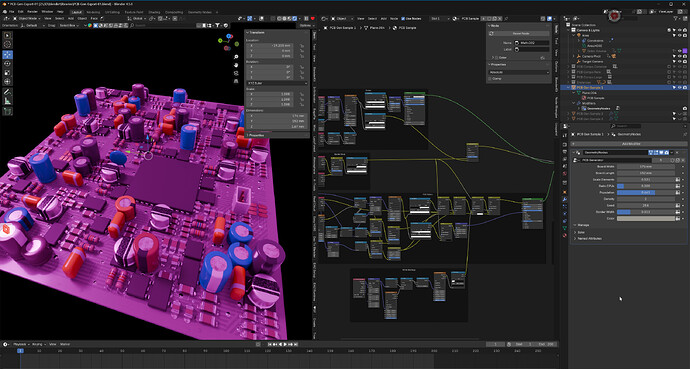This screenshot has width=690, height=369.
Task: Toggle modifier show in viewport icon for GeometryNodes
Action: pyautogui.click(x=661, y=153)
